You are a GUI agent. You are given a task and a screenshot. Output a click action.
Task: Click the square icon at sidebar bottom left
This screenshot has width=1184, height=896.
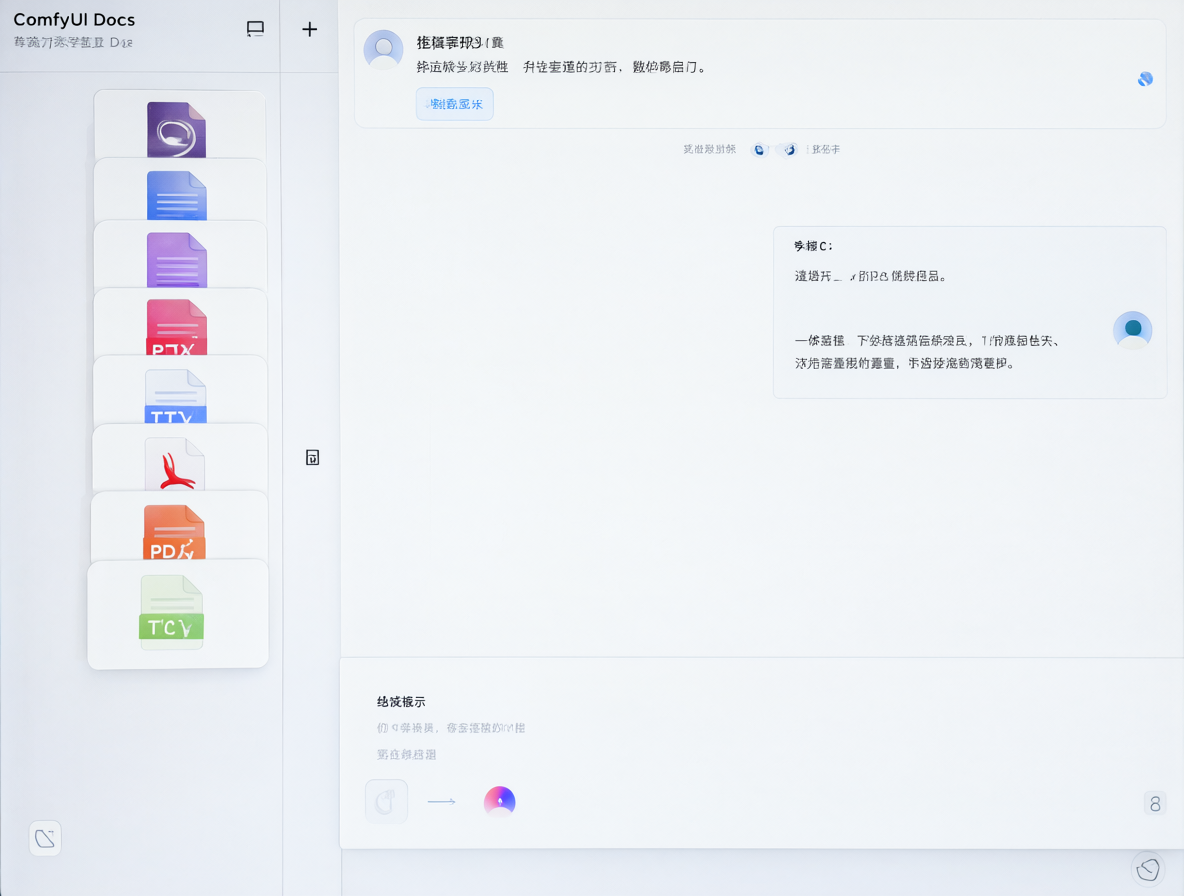pos(45,838)
